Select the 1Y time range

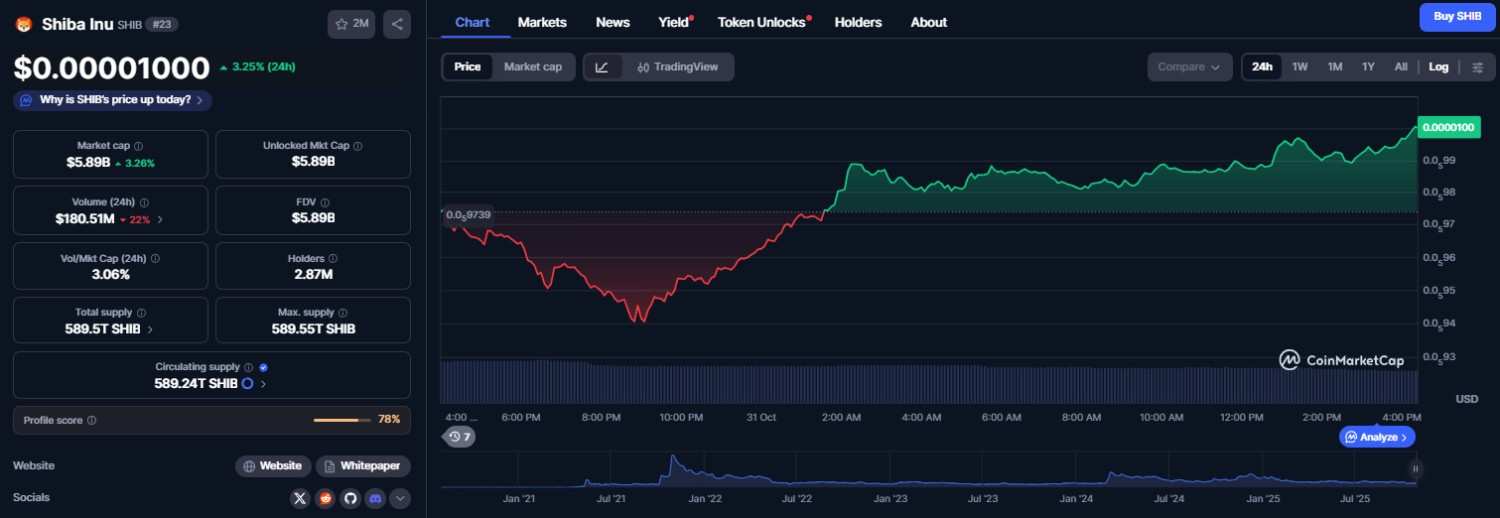[1368, 67]
